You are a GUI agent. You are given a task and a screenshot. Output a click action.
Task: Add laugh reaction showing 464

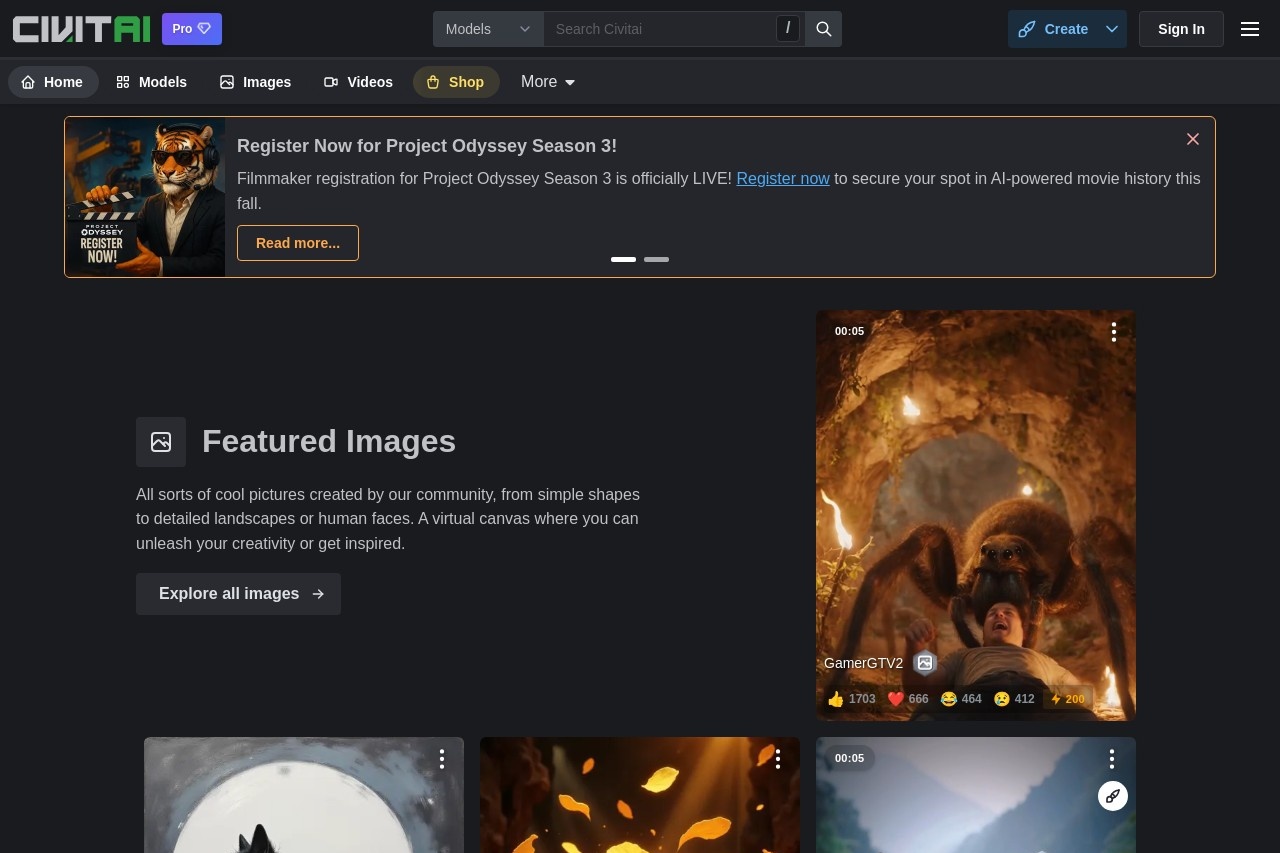point(961,699)
